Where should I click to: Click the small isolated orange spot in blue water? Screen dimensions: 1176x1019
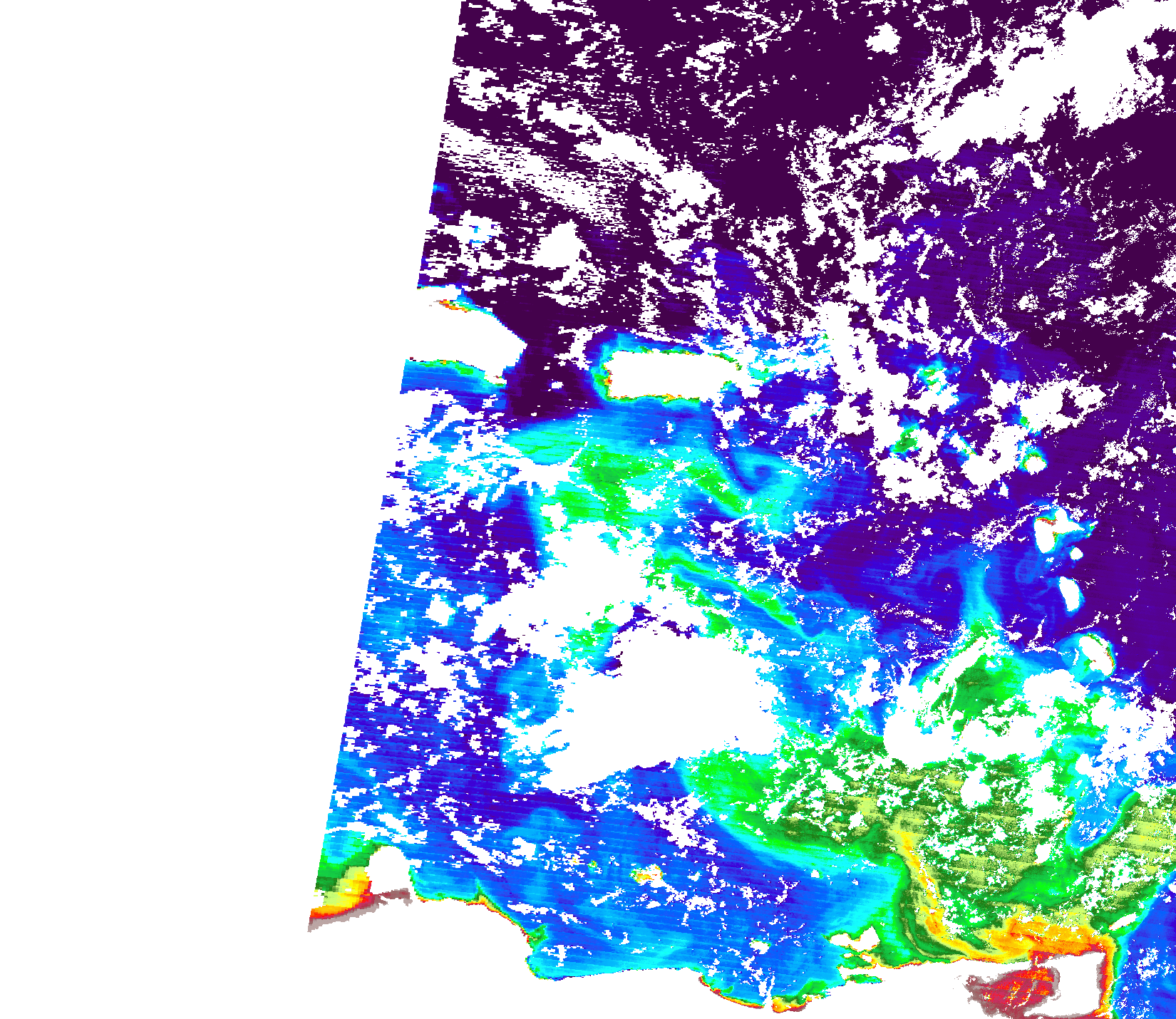coord(647,874)
